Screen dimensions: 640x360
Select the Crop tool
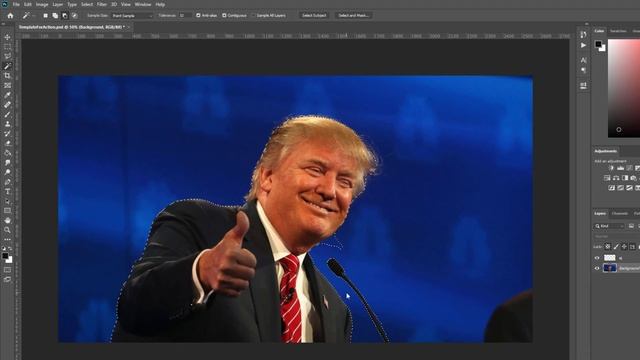(x=7, y=76)
